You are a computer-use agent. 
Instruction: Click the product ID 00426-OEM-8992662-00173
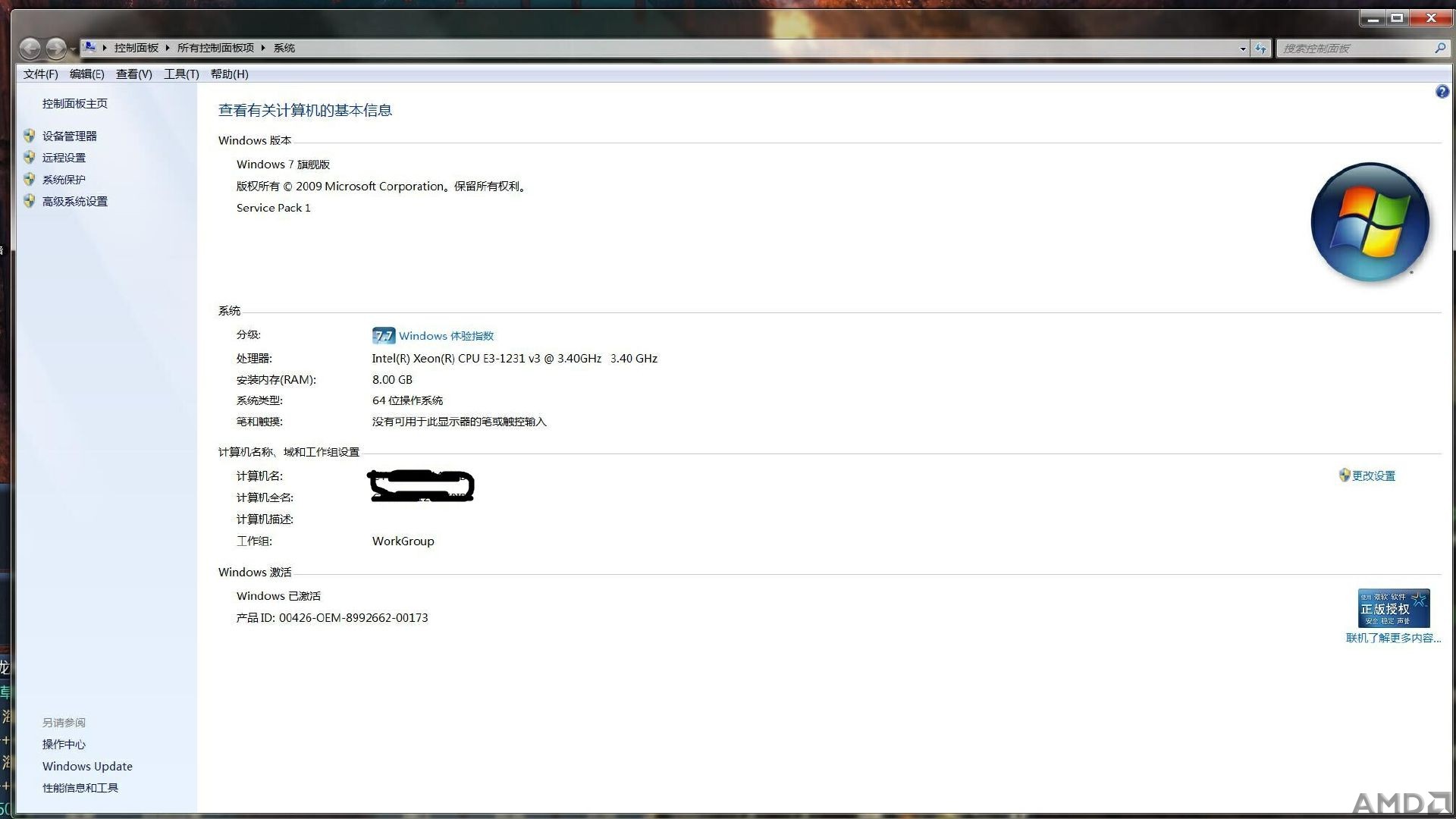point(353,618)
